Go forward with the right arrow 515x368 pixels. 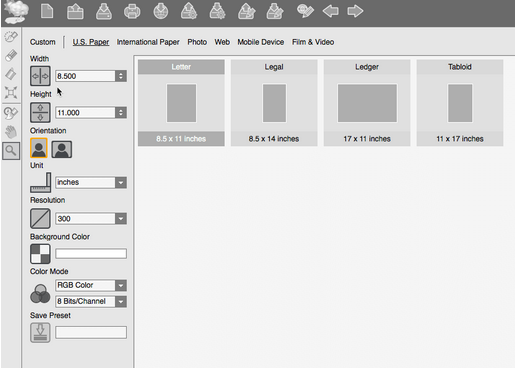[x=355, y=11]
